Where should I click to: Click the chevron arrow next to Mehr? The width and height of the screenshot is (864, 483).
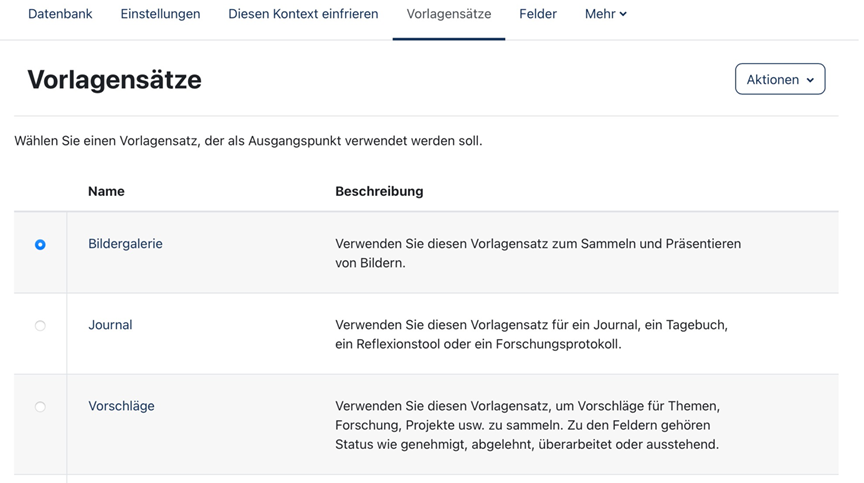tap(623, 14)
